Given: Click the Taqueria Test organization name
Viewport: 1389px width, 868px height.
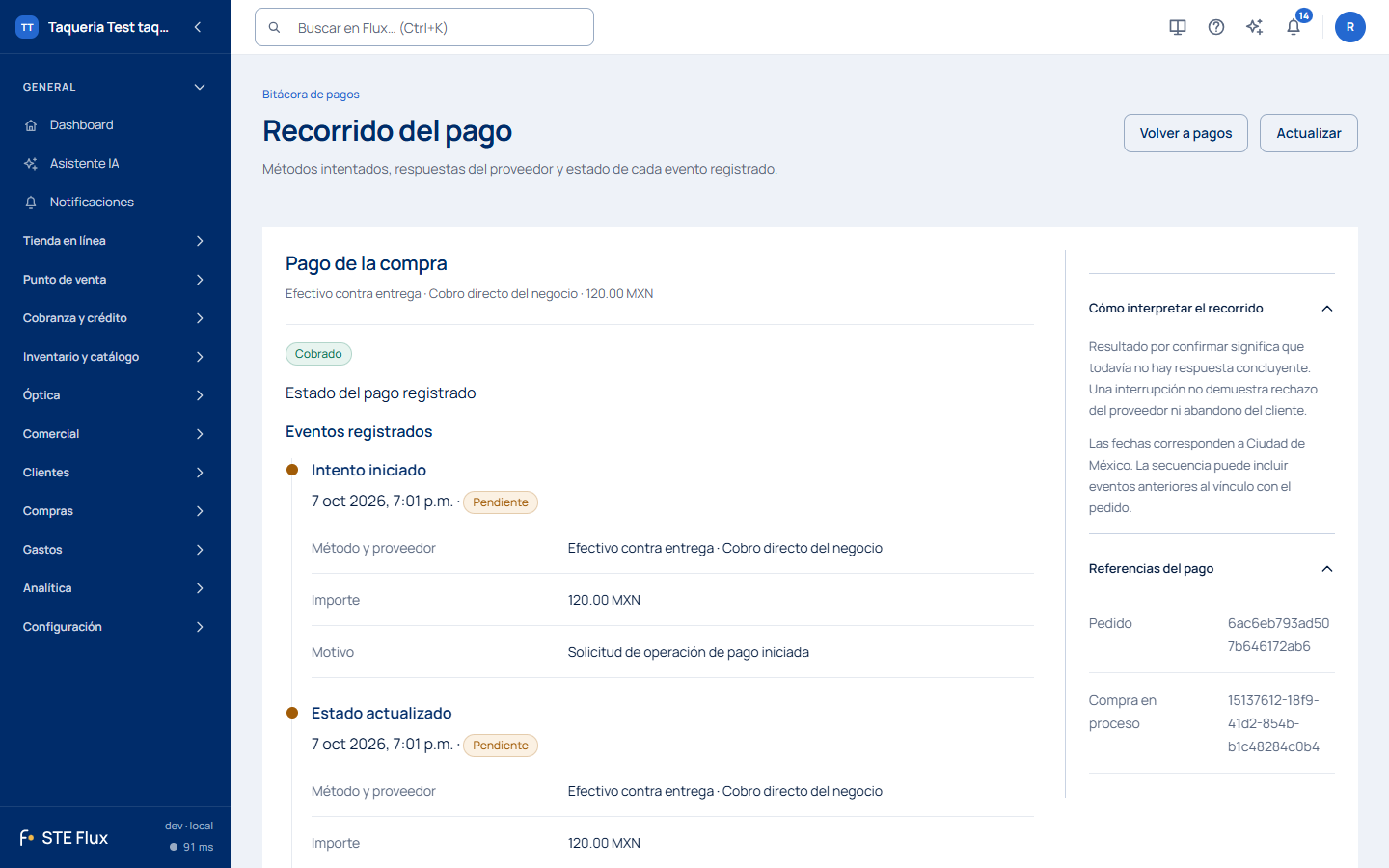Looking at the screenshot, I should [x=108, y=27].
